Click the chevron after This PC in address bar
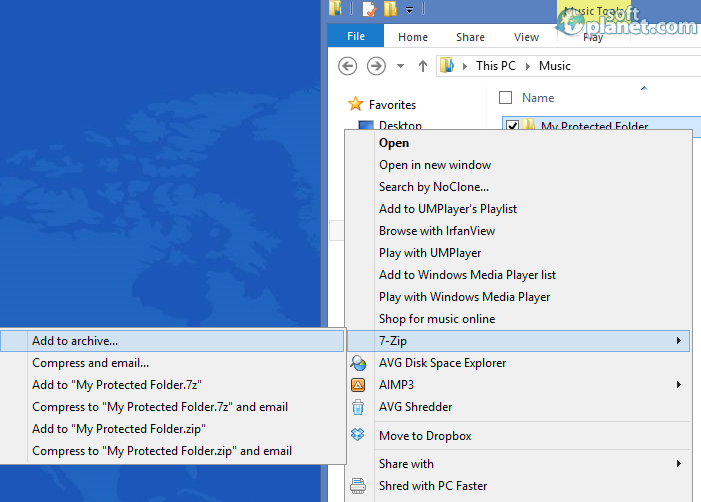Viewport: 701px width, 502px height. coord(528,66)
